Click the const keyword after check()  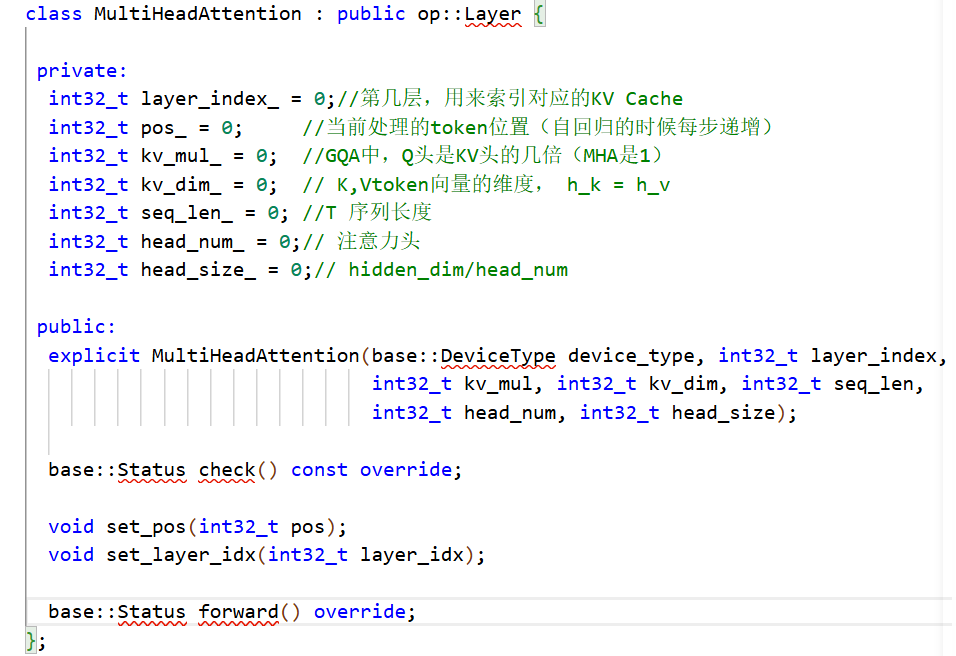coord(319,470)
